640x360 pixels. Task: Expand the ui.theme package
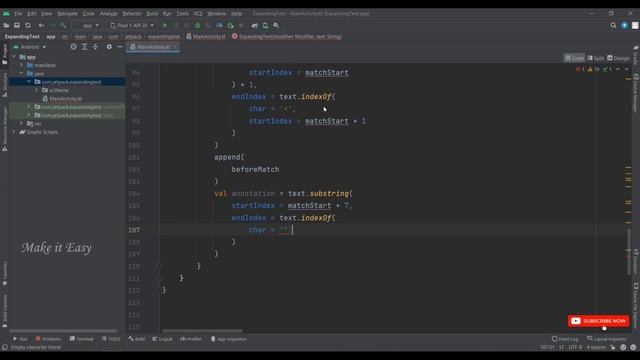[x=36, y=90]
